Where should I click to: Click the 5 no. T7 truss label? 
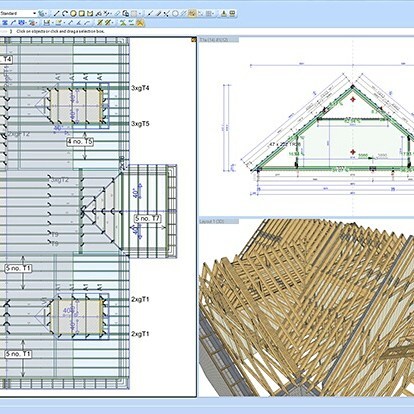click(x=148, y=219)
